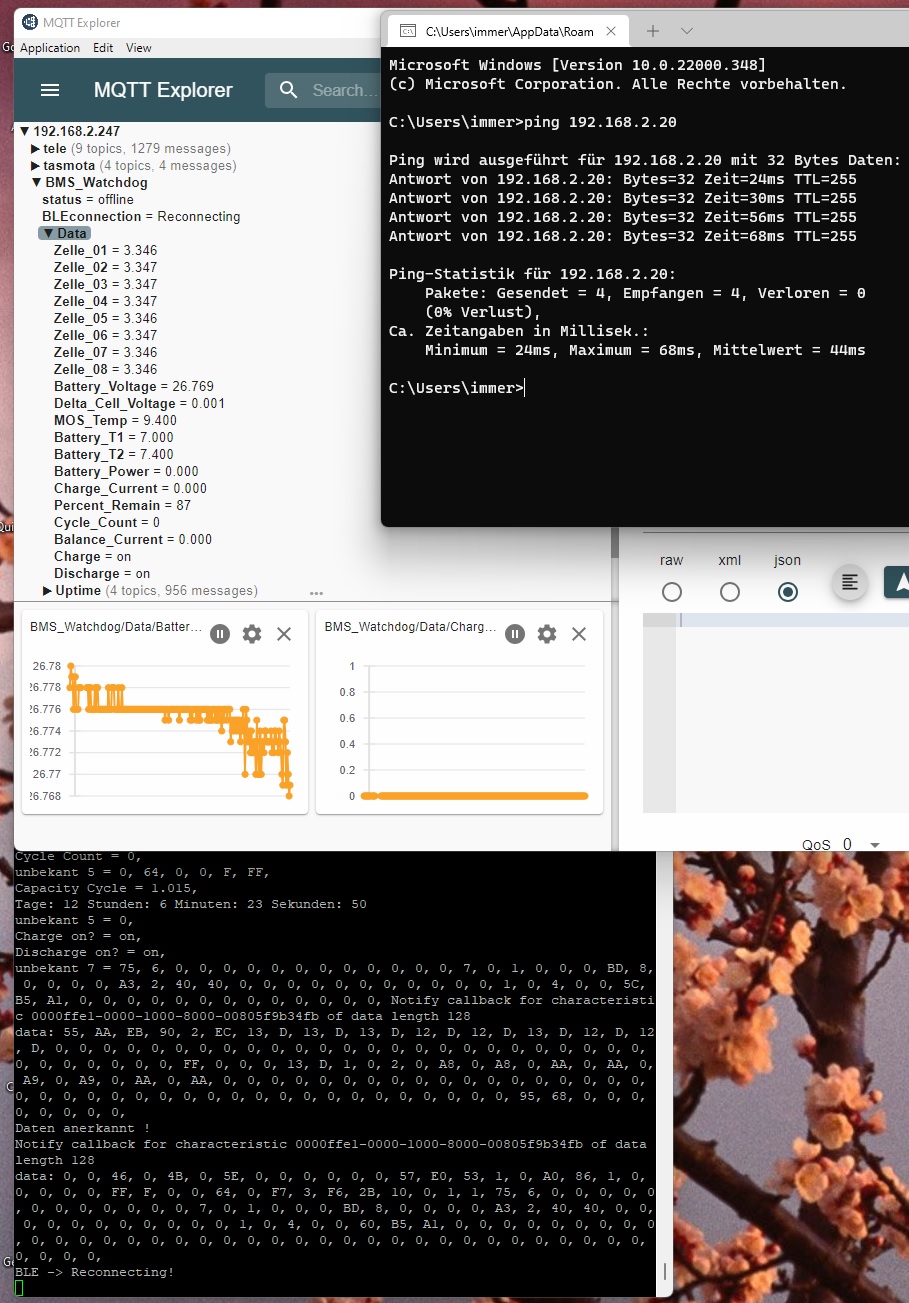
Task: Collapse the 192.168.2.247 broker node
Action: (25, 131)
